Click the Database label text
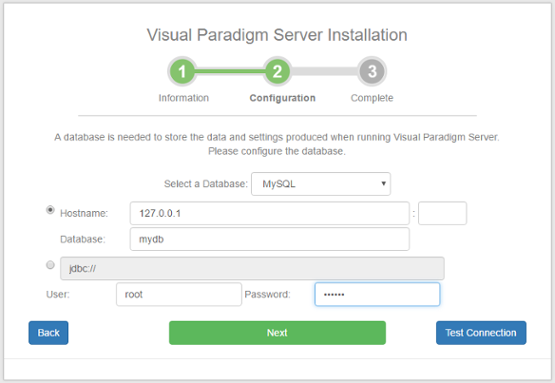 (82, 239)
